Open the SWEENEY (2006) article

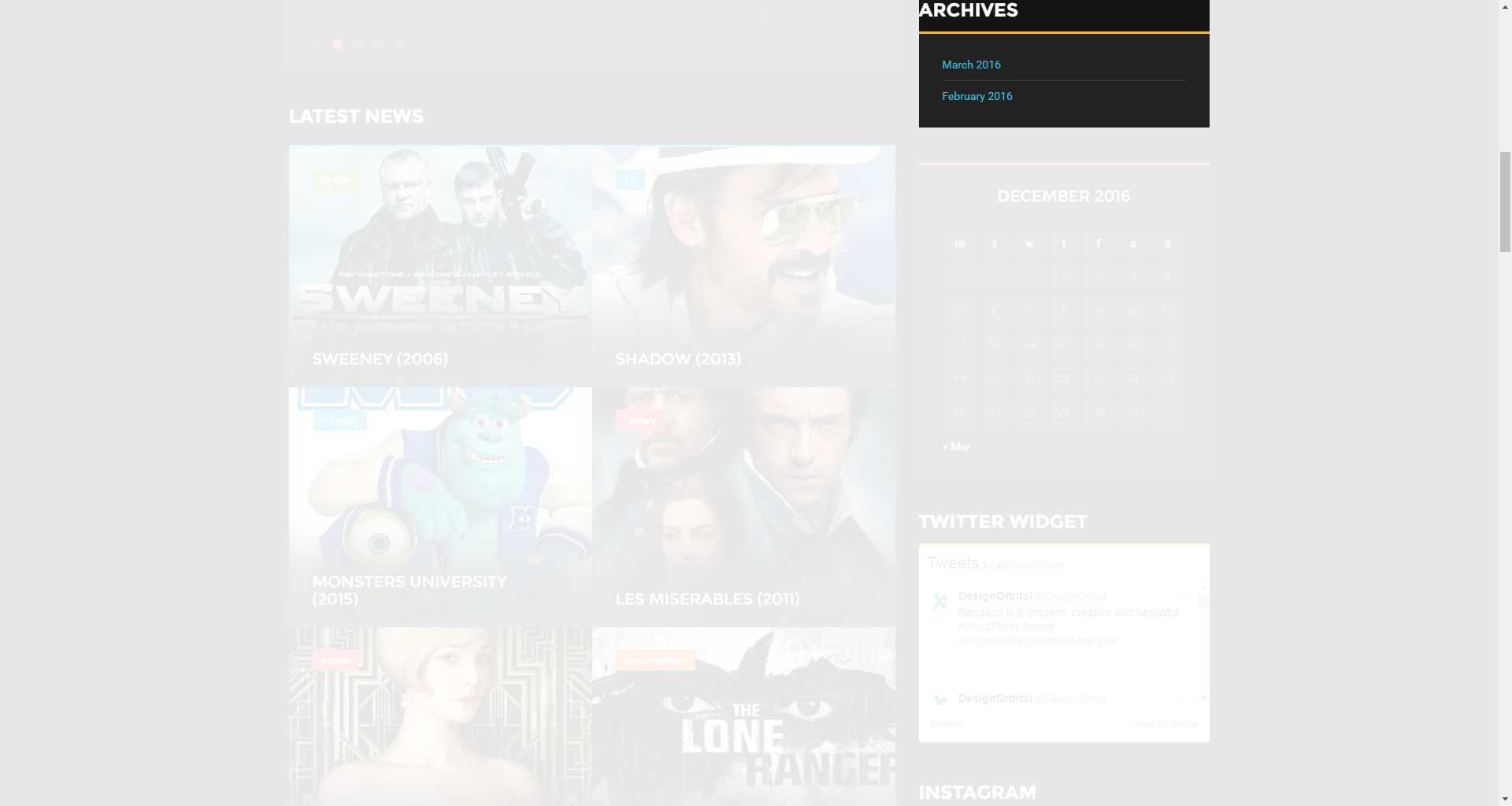click(x=380, y=358)
